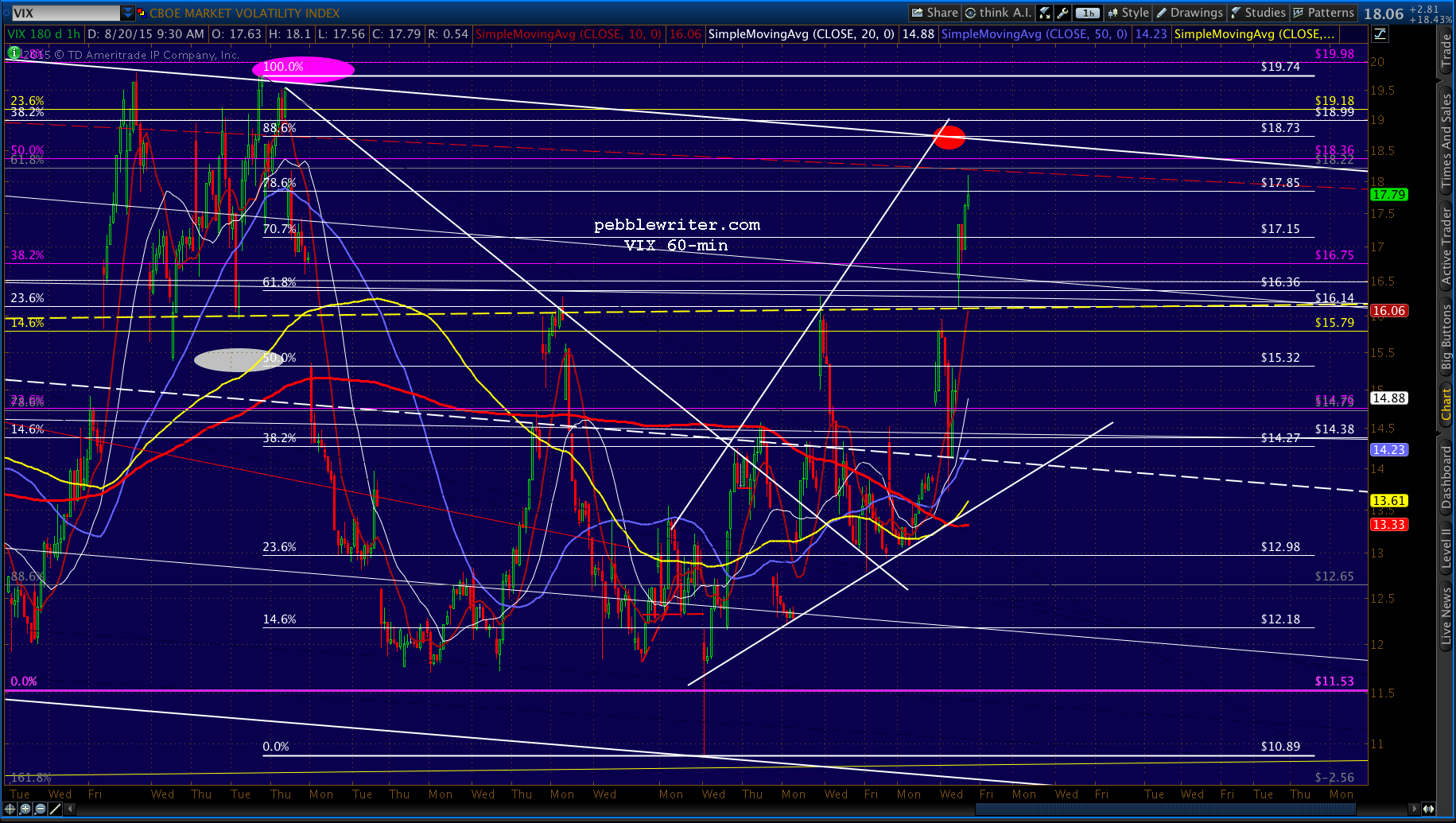This screenshot has height=823, width=1456.
Task: Click the yellow 13.61 price bubble
Action: 1388,501
